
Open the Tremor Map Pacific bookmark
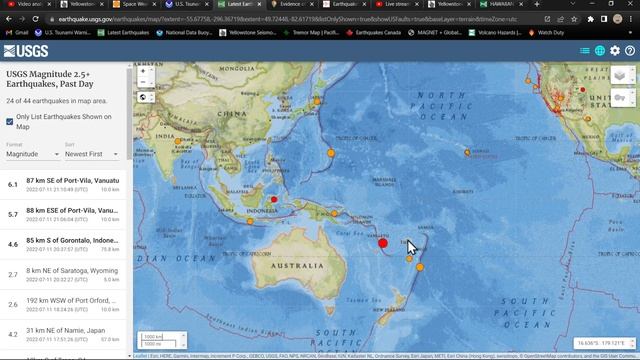[x=311, y=33]
